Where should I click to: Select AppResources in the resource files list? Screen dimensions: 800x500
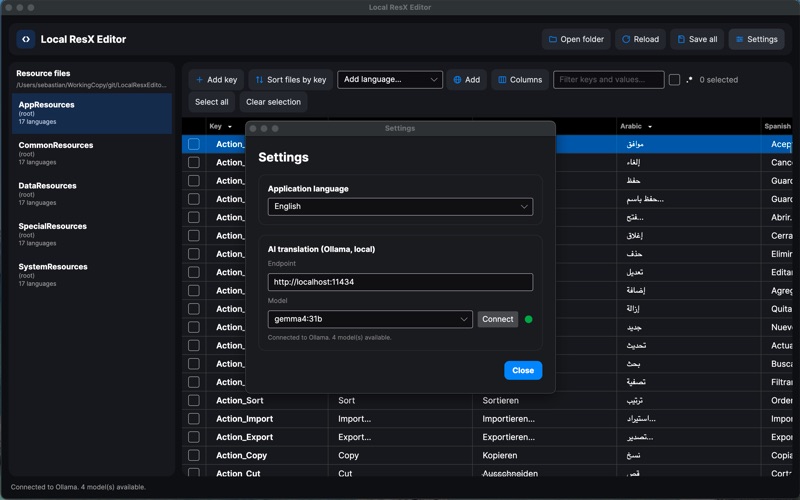(92, 113)
